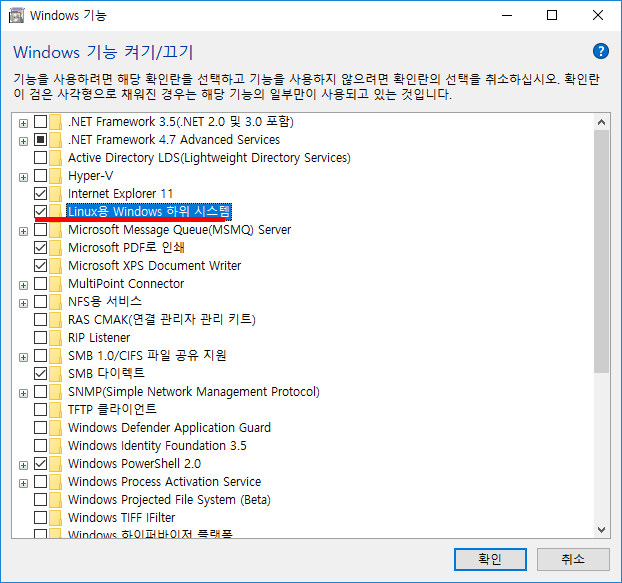622x583 pixels.
Task: Expand the NFS용 서비스 node
Action: tap(23, 303)
